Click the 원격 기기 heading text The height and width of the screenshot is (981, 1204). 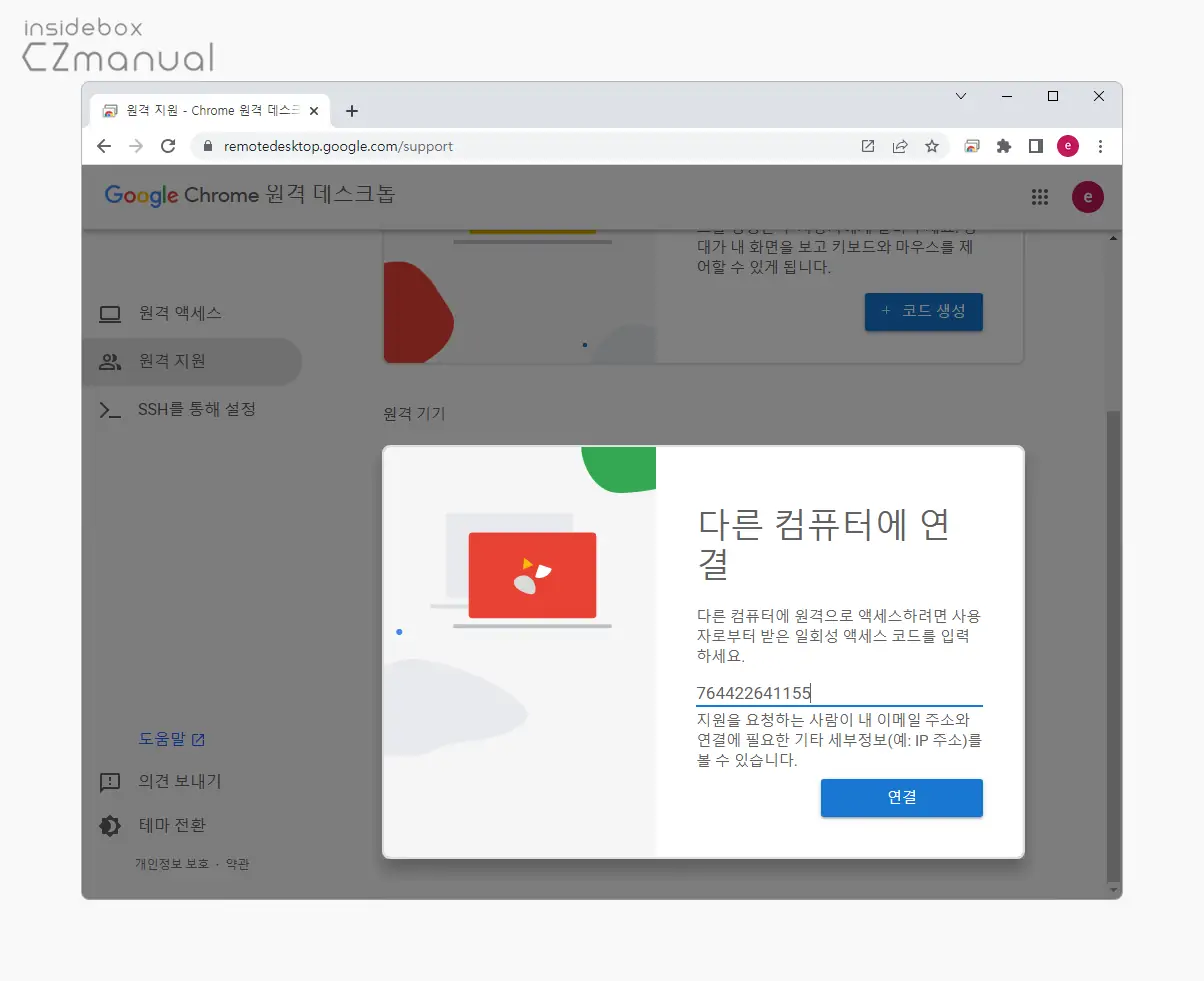pos(414,414)
